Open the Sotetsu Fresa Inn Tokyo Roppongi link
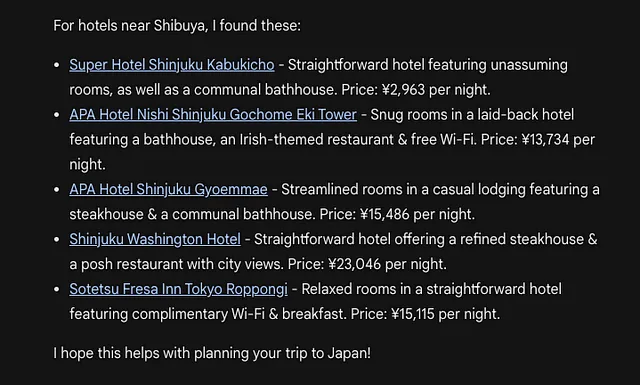The width and height of the screenshot is (640, 385). pyautogui.click(x=178, y=289)
